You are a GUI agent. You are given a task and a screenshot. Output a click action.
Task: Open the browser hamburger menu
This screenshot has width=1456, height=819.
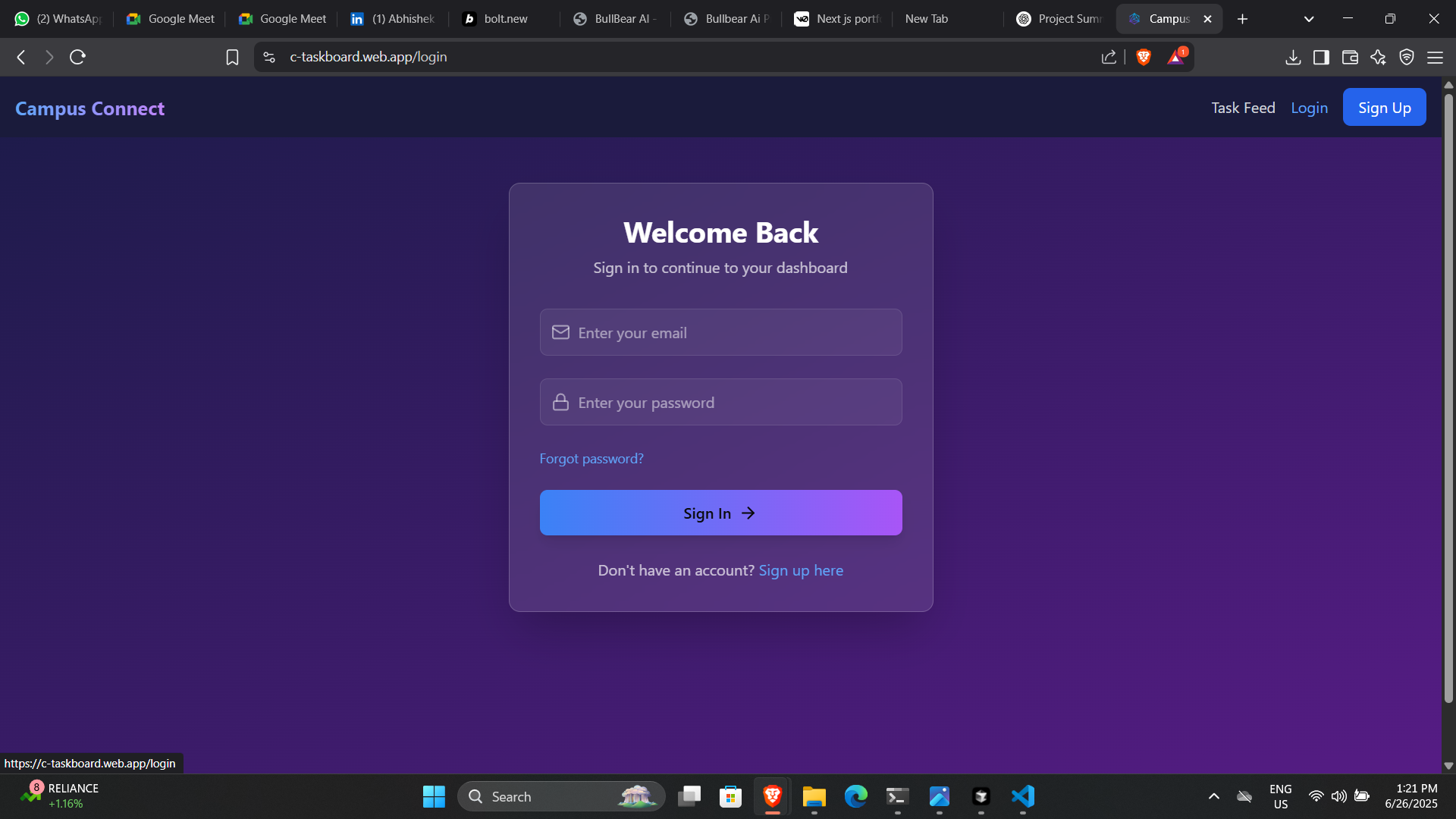(x=1435, y=57)
